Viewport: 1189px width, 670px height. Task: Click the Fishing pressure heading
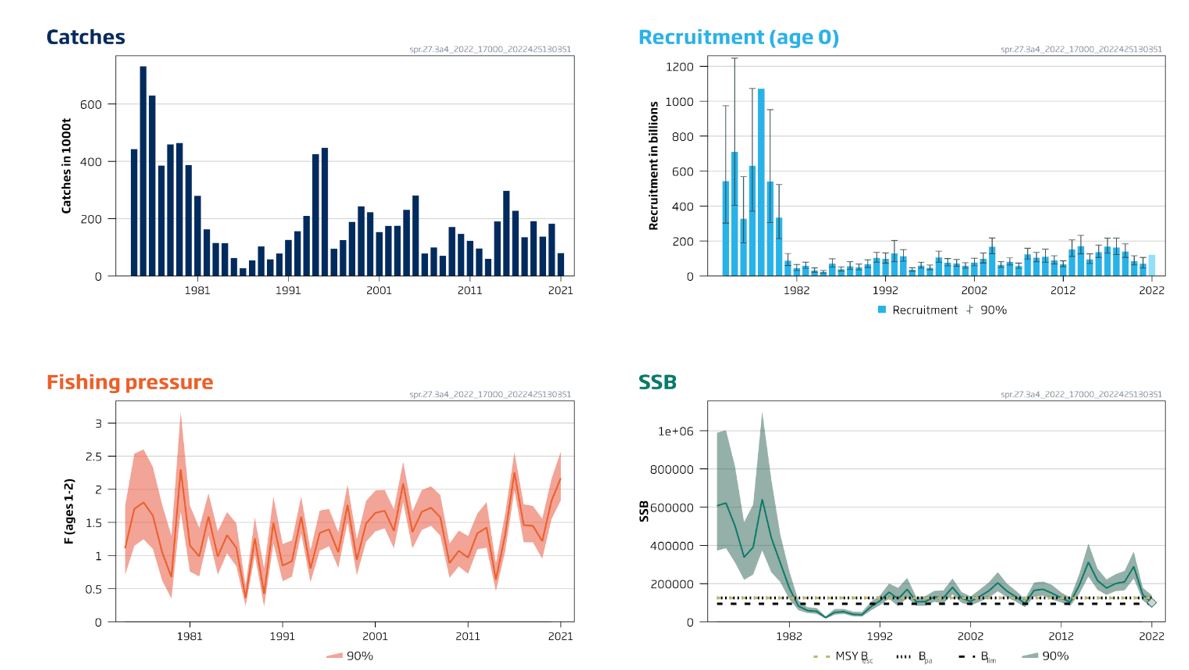[x=130, y=382]
